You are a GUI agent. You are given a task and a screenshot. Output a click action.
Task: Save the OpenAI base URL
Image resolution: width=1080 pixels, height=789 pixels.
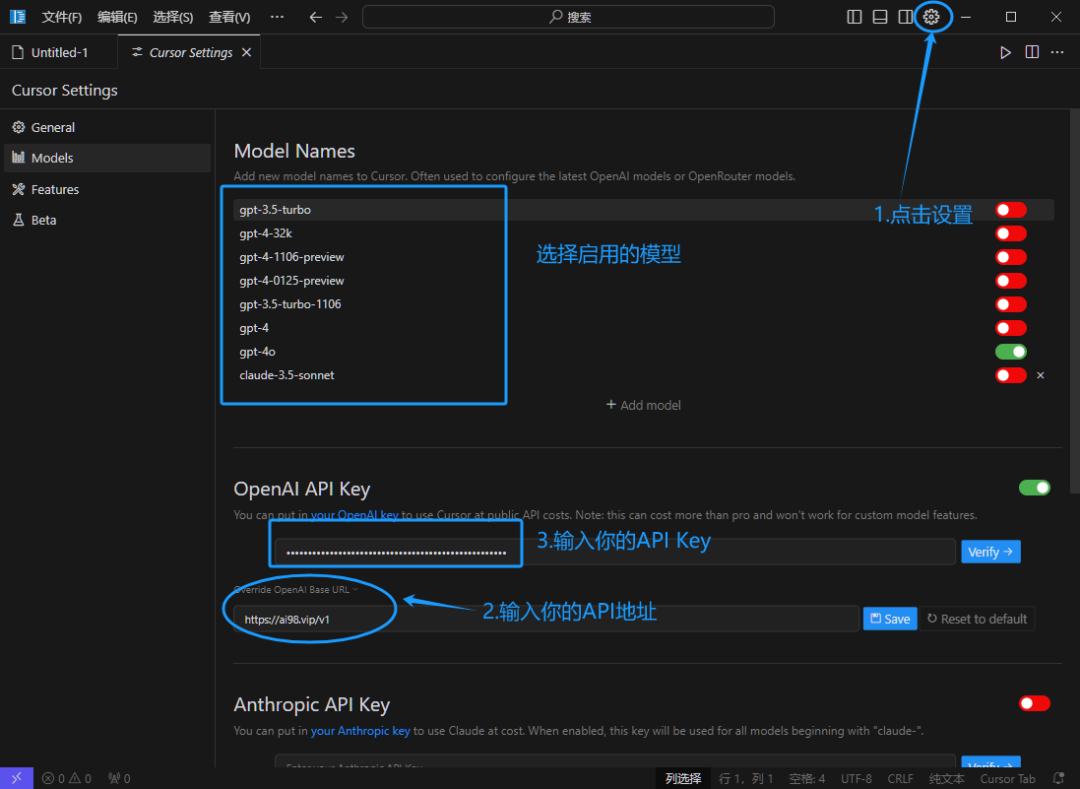click(x=890, y=619)
